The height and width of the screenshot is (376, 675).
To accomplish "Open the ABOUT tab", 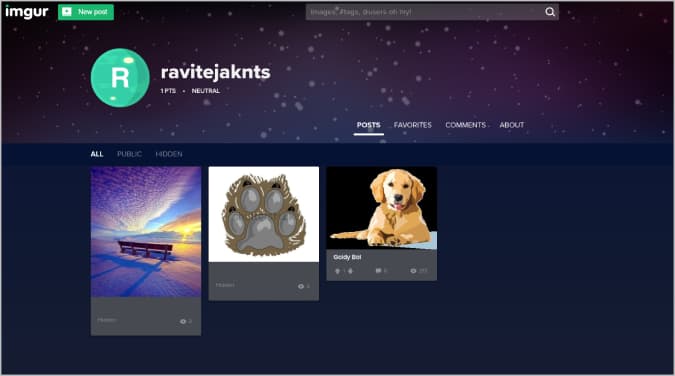I will 511,125.
